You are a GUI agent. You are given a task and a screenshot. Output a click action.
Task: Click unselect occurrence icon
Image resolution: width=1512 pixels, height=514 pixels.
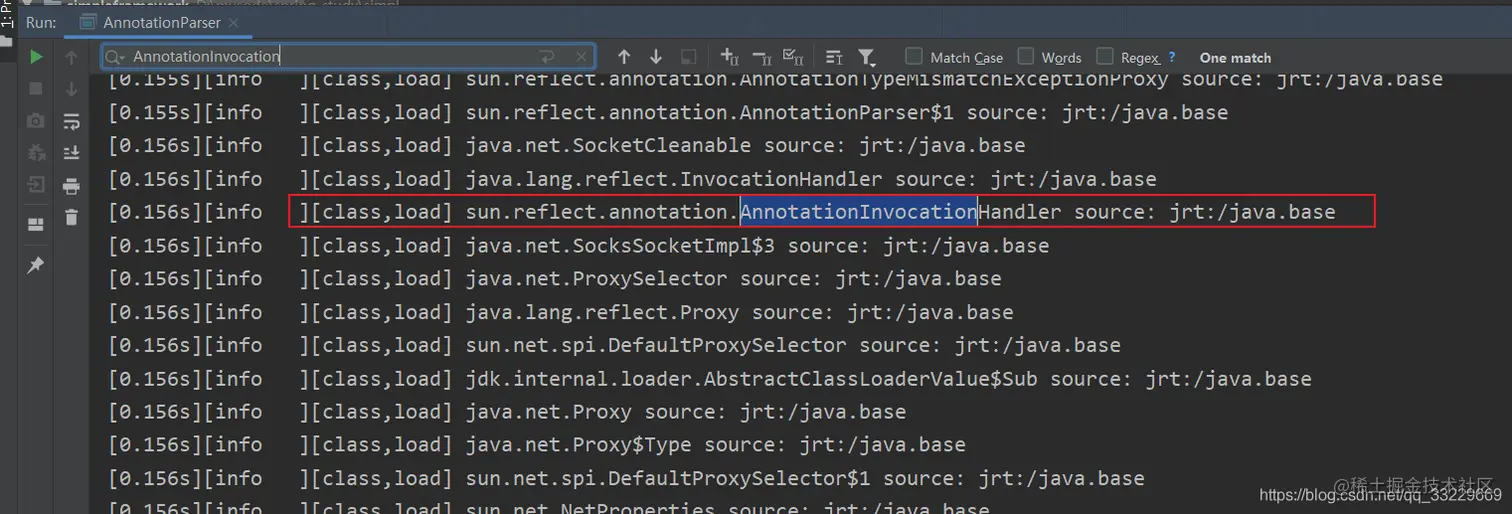762,57
